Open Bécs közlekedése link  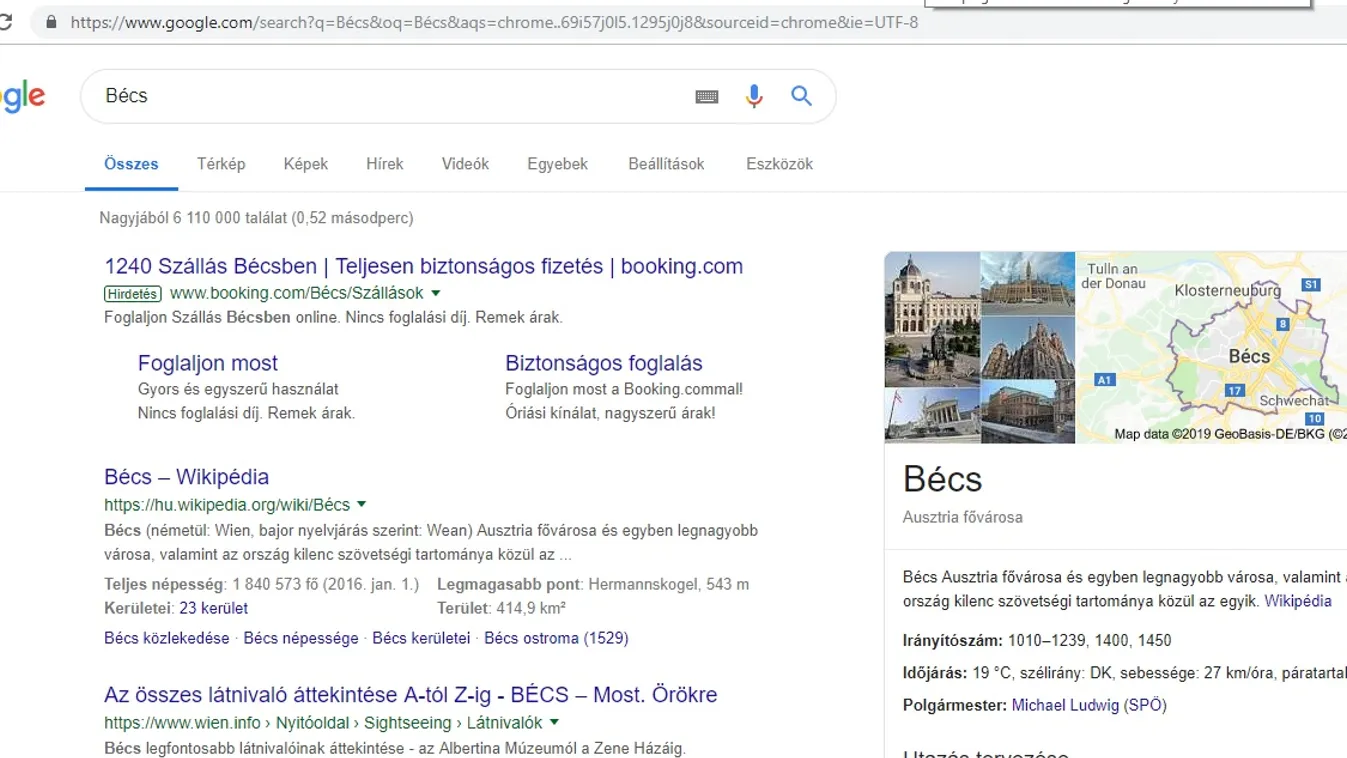click(167, 638)
